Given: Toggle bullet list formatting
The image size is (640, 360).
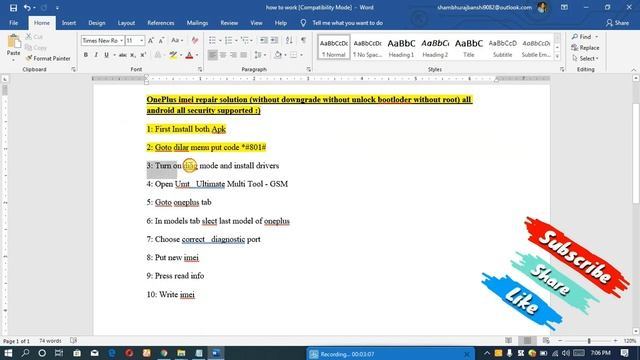Looking at the screenshot, I should 212,40.
